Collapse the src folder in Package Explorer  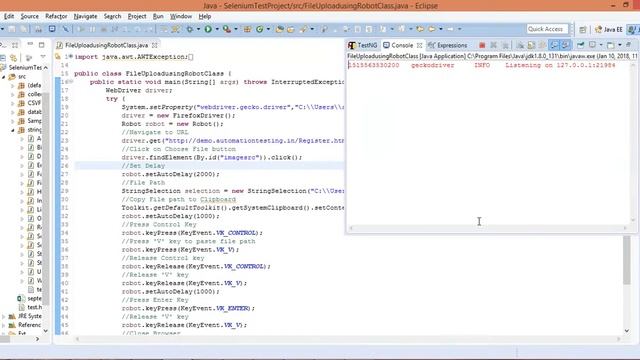pyautogui.click(x=4, y=76)
